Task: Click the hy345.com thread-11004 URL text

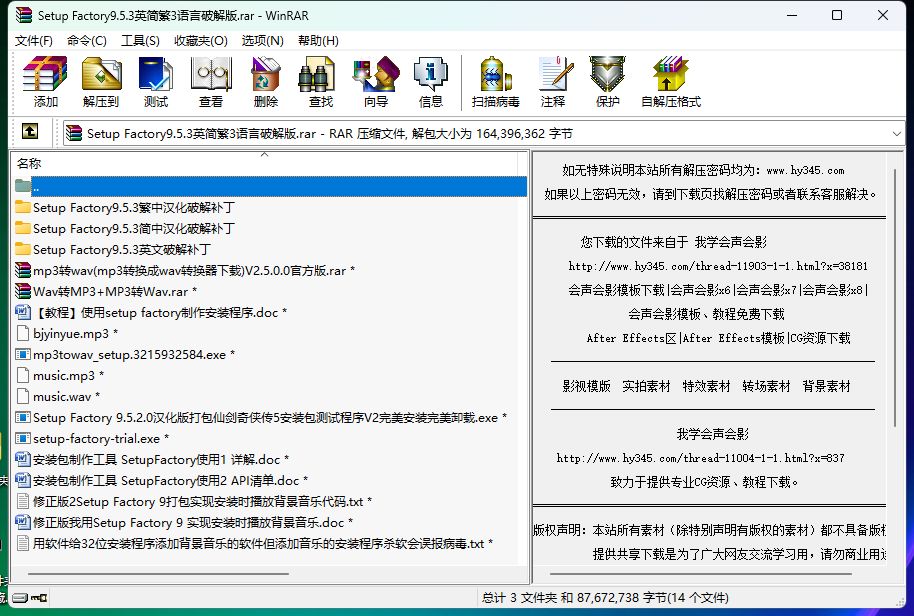Action: (701, 458)
